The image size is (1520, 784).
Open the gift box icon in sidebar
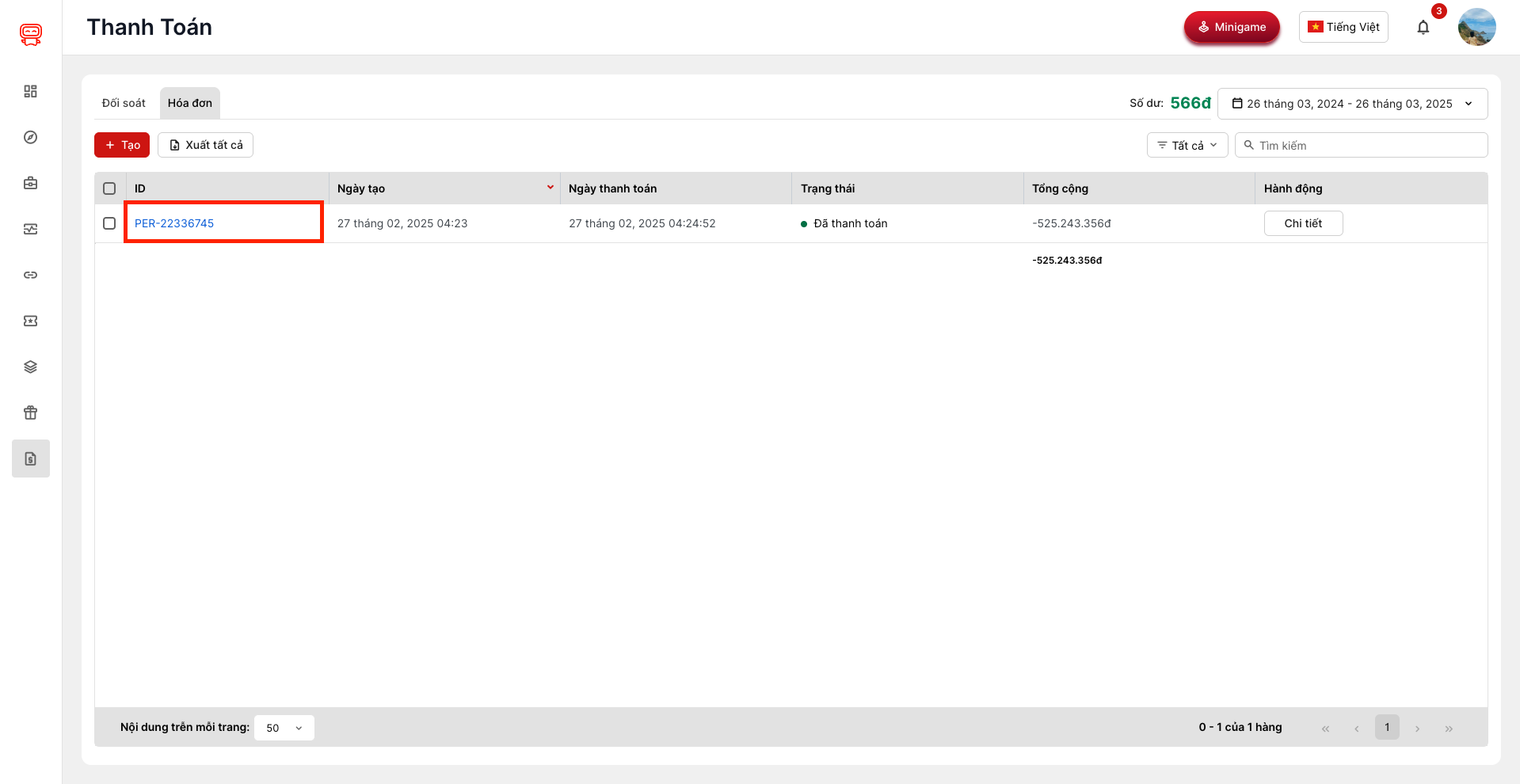(x=31, y=413)
